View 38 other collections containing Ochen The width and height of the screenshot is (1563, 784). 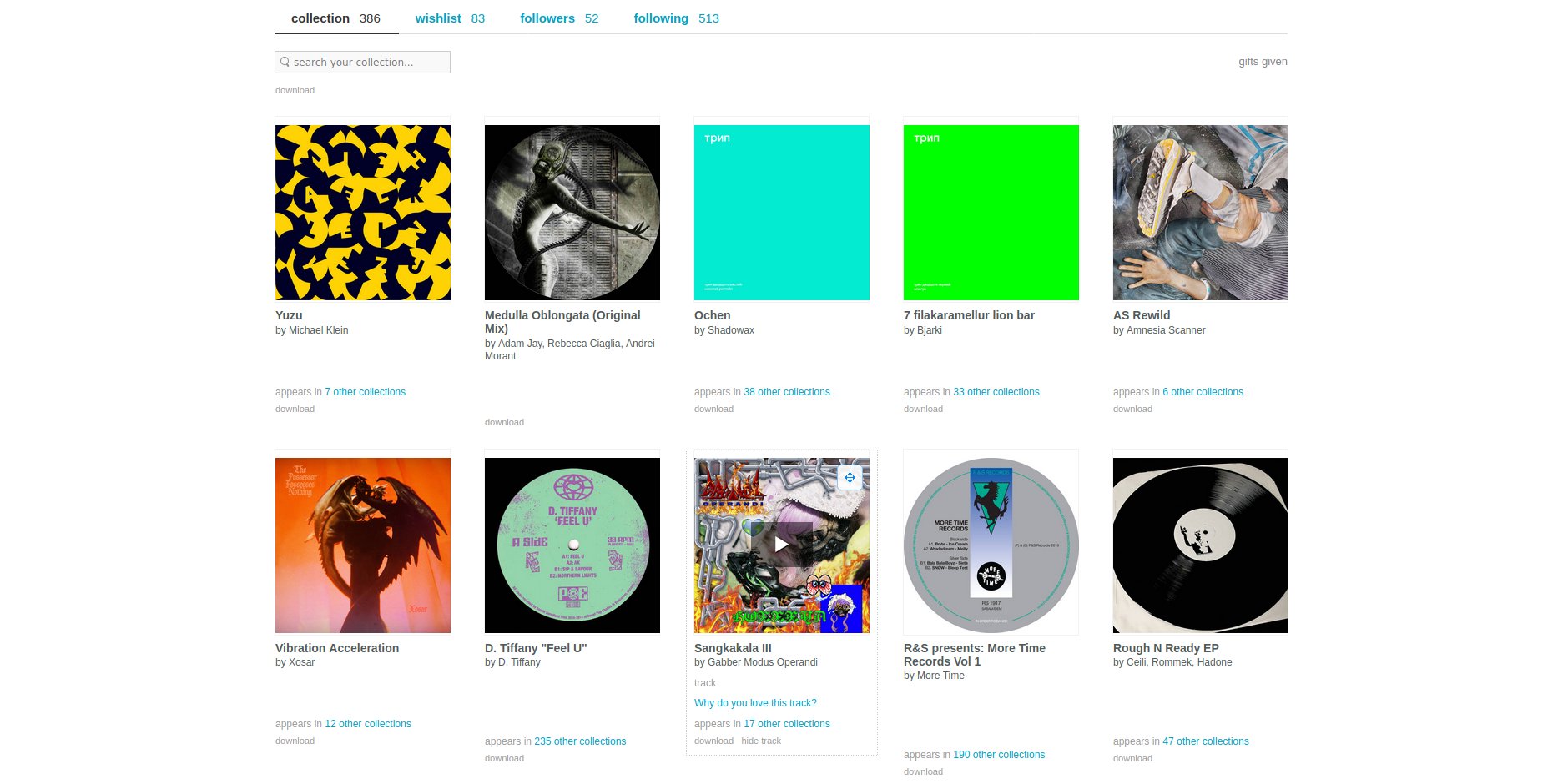point(787,392)
